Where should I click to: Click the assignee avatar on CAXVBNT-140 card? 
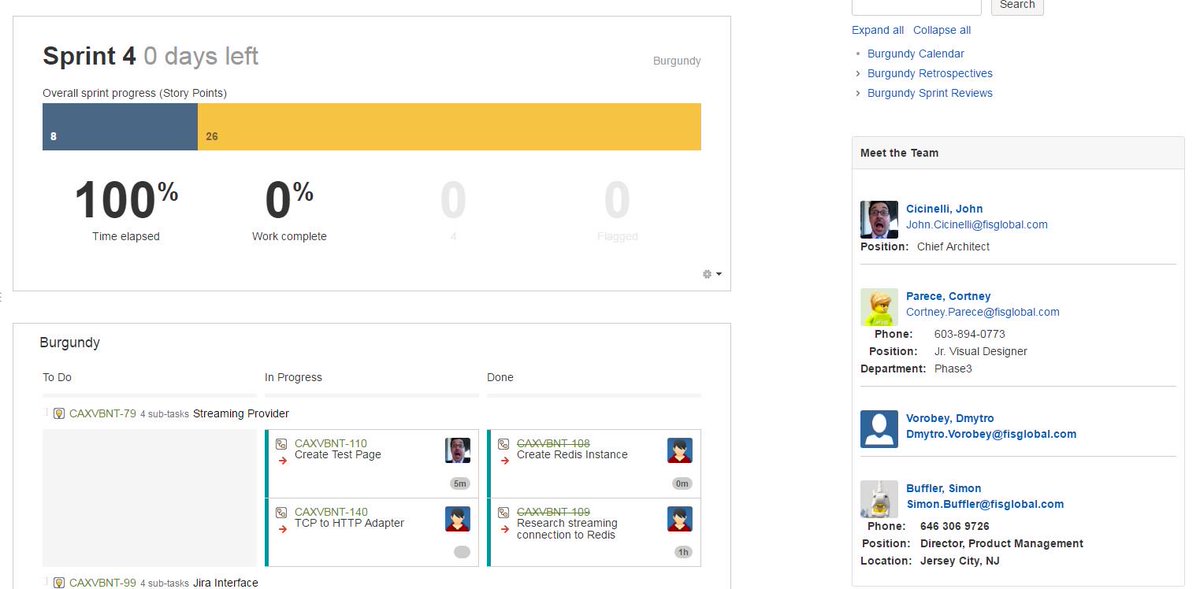point(458,519)
